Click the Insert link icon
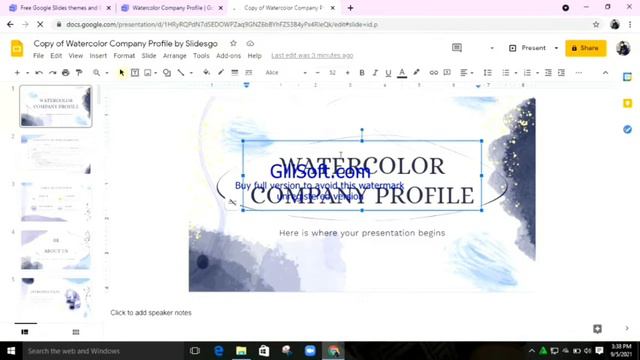The image size is (640, 360). 433,73
